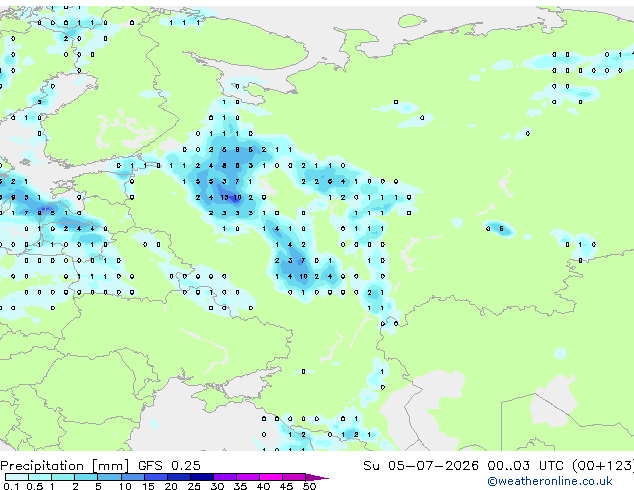
Task: Click the '10' legend scale label
Action: (x=125, y=486)
